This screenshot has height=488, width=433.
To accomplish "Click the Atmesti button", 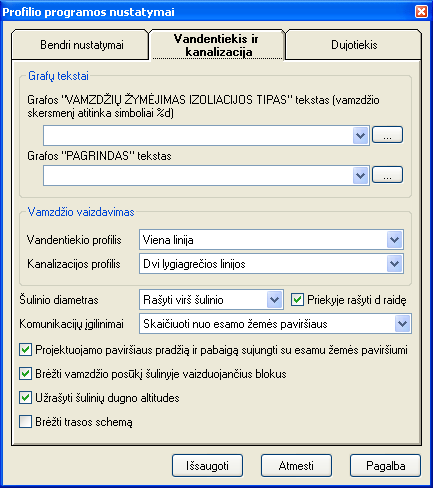I will pyautogui.click(x=296, y=466).
